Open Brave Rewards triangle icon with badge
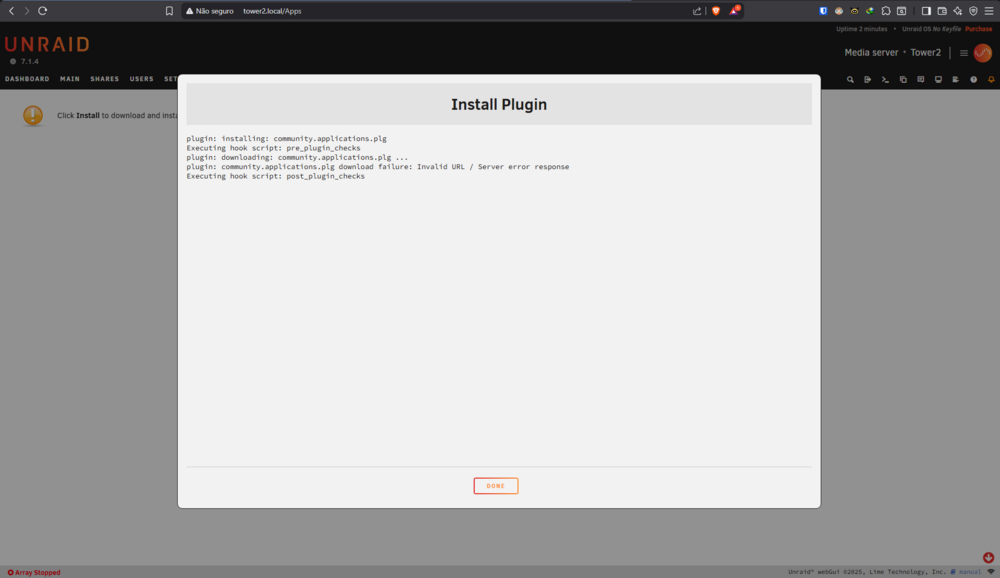 point(734,11)
